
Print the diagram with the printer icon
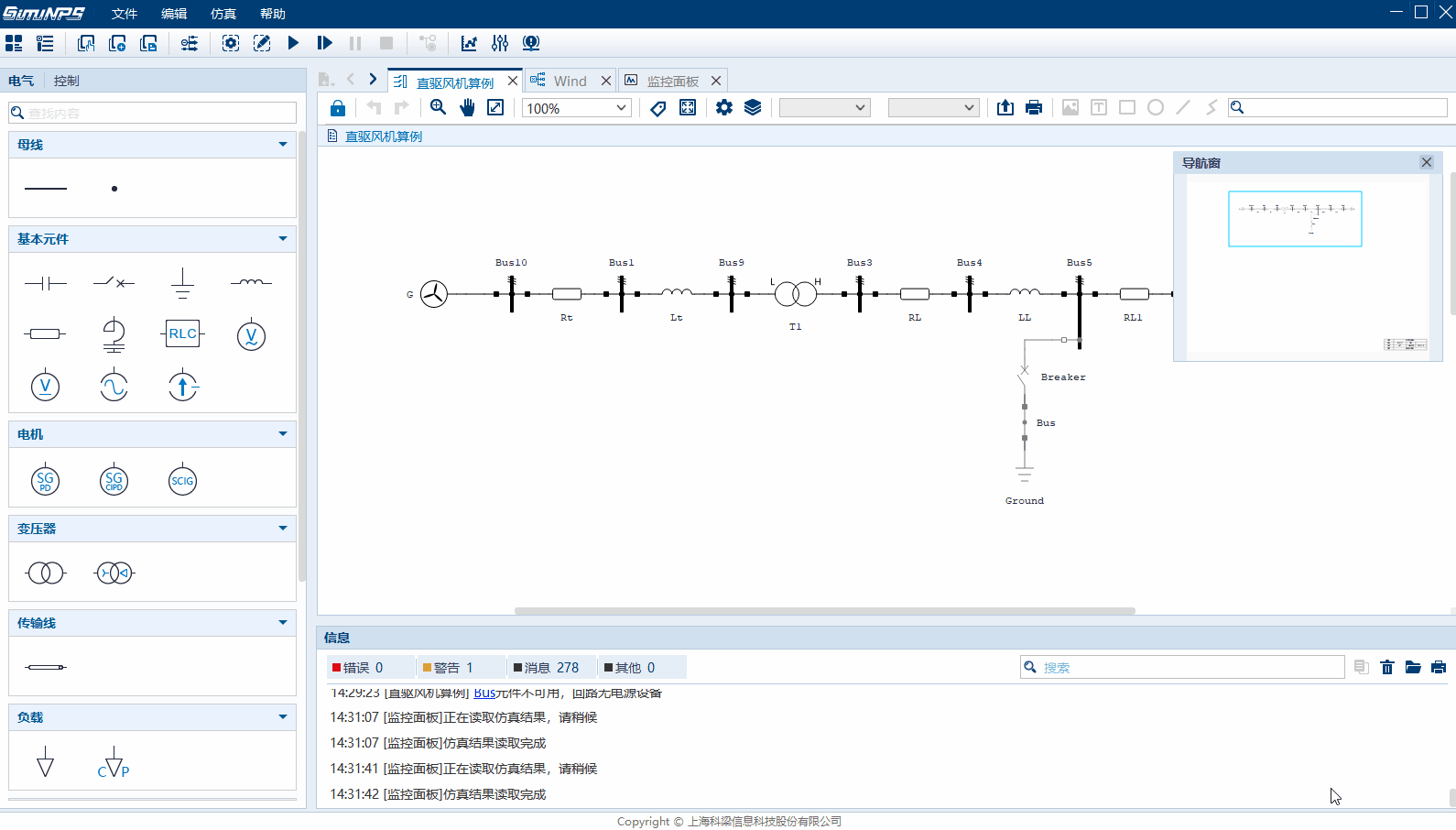pos(1034,108)
